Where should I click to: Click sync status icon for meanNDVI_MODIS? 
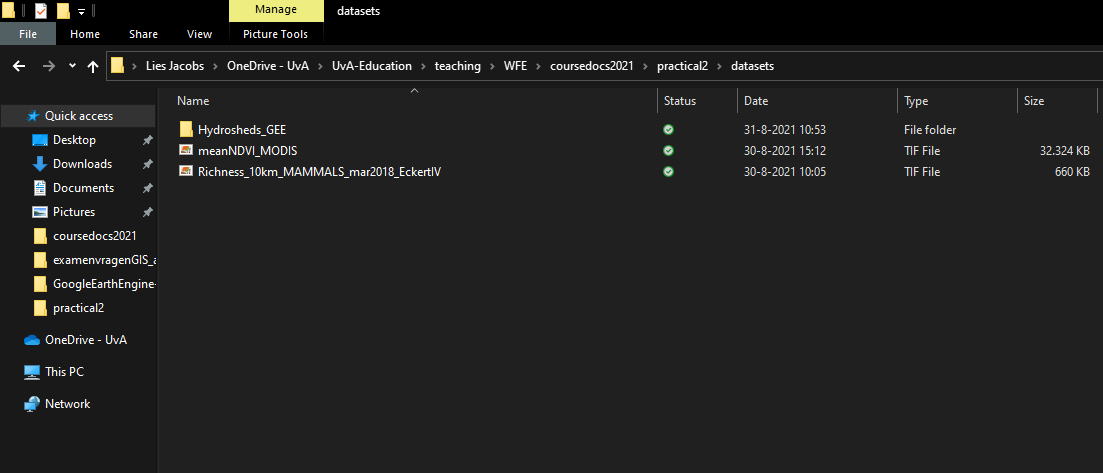click(x=668, y=151)
